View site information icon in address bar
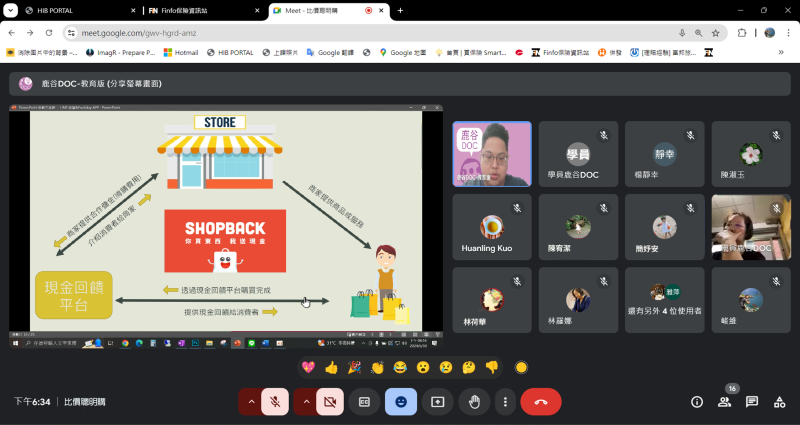 [71, 33]
